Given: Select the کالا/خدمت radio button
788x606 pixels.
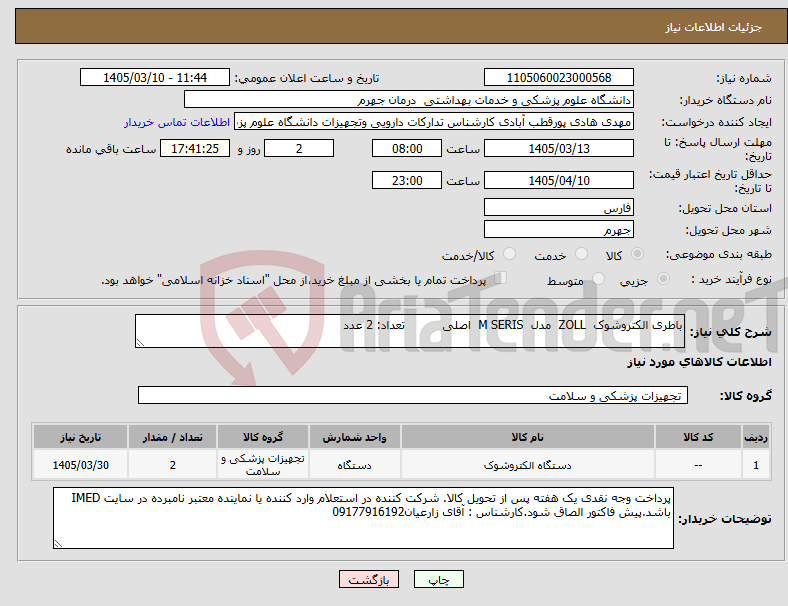Looking at the screenshot, I should click(510, 254).
